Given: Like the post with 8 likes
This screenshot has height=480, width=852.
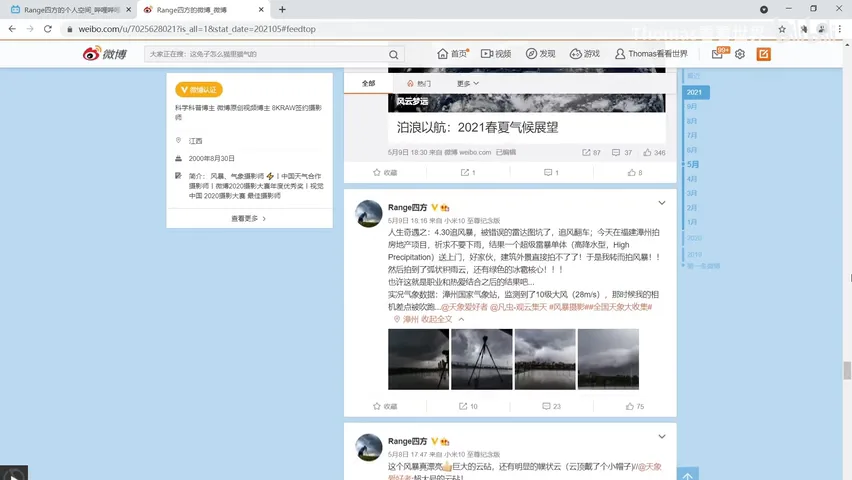Looking at the screenshot, I should 635,172.
